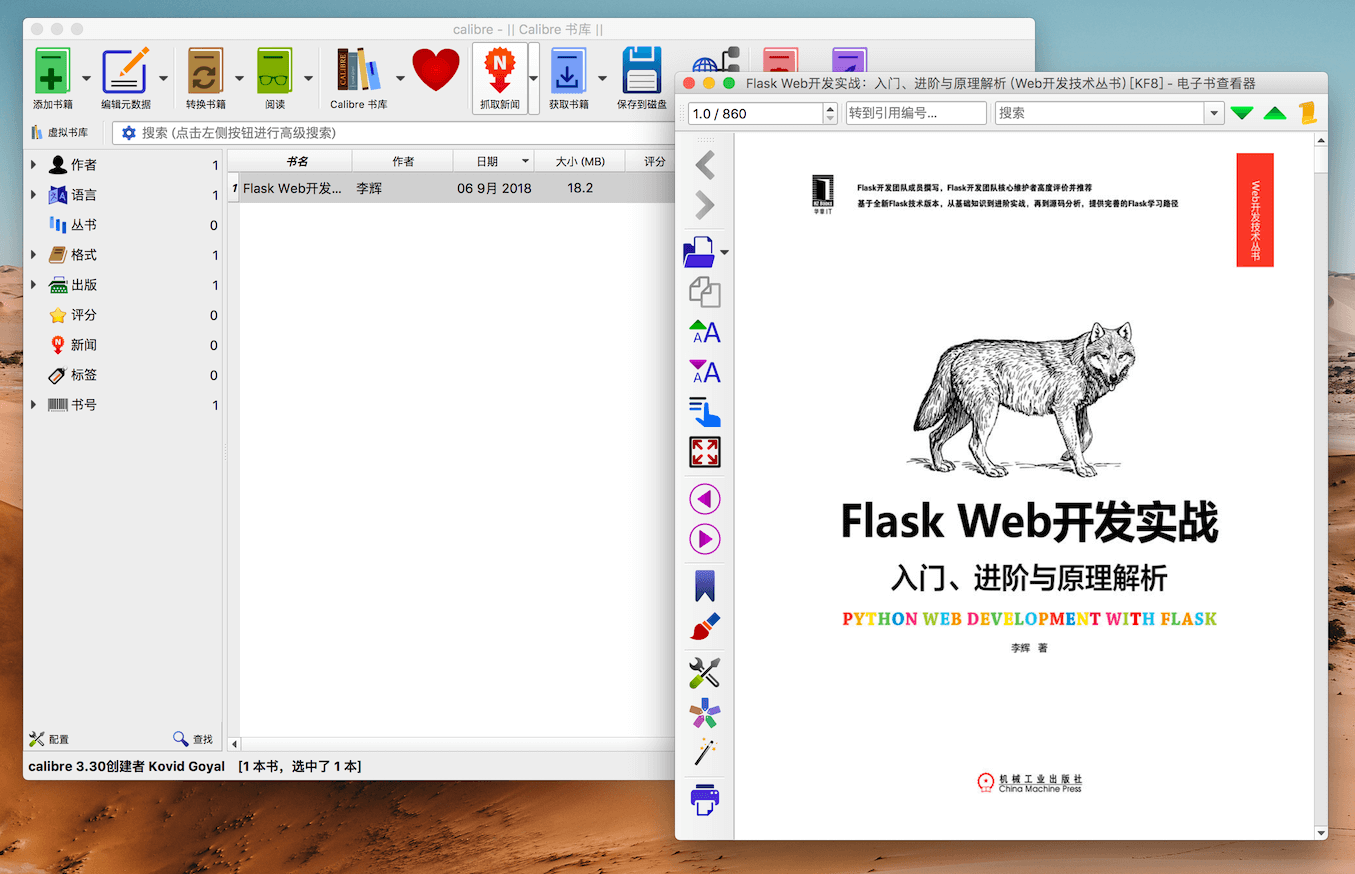The image size is (1355, 874).
Task: Click the gear icon for advanced search
Action: (x=128, y=133)
